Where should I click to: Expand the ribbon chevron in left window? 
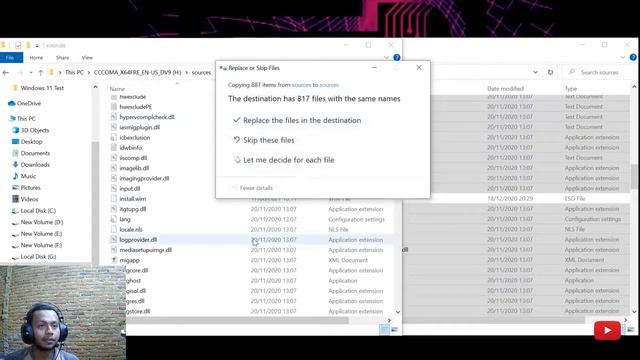click(x=386, y=58)
